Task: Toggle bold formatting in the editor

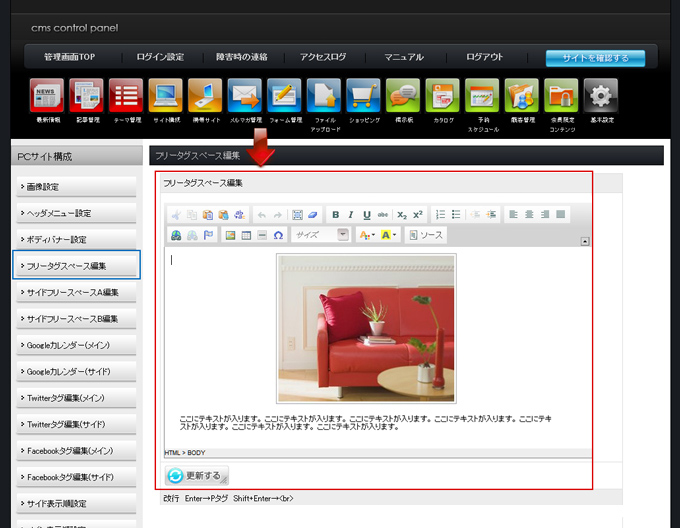Action: [335, 215]
